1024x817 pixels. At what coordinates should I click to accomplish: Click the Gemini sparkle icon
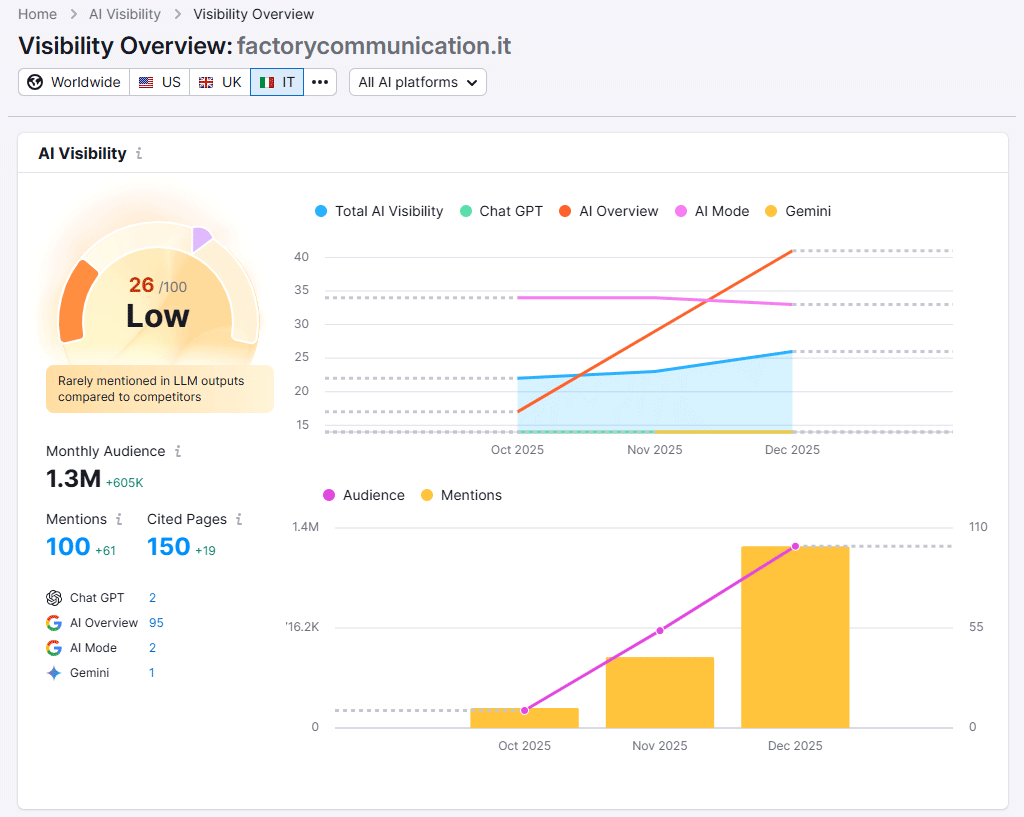[x=54, y=673]
